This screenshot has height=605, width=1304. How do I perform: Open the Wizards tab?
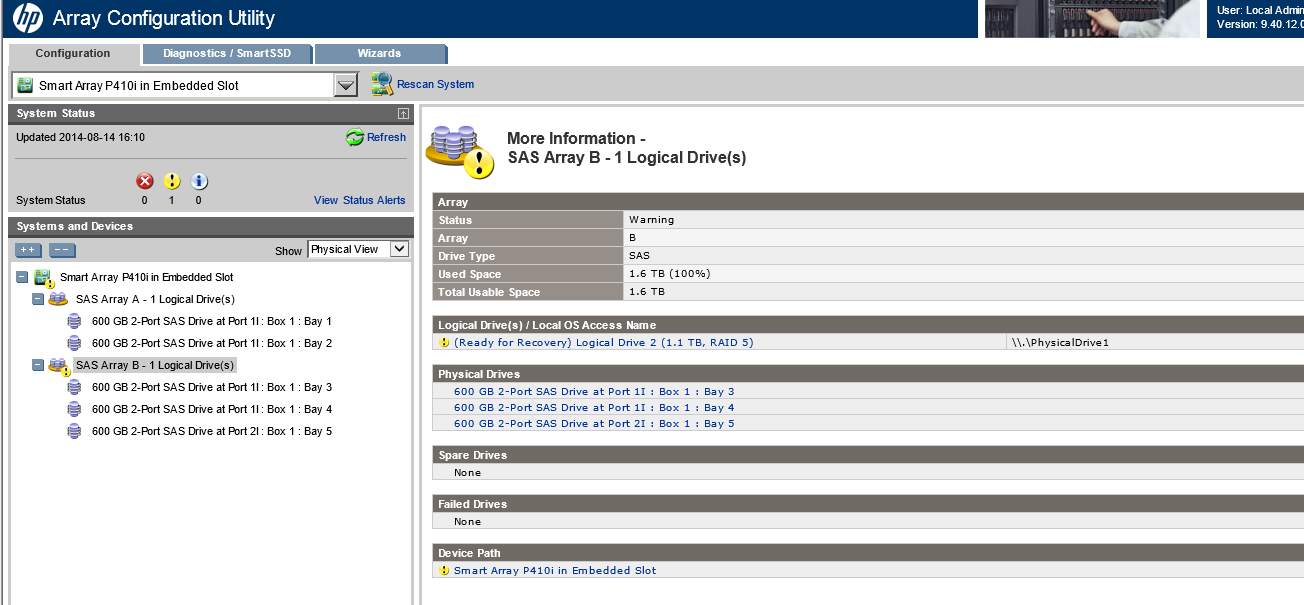[x=380, y=53]
